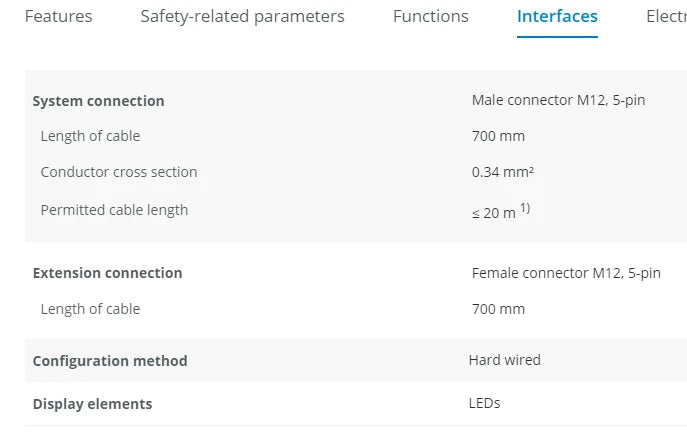Open the Features tab
This screenshot has width=687, height=435.
[x=58, y=17]
